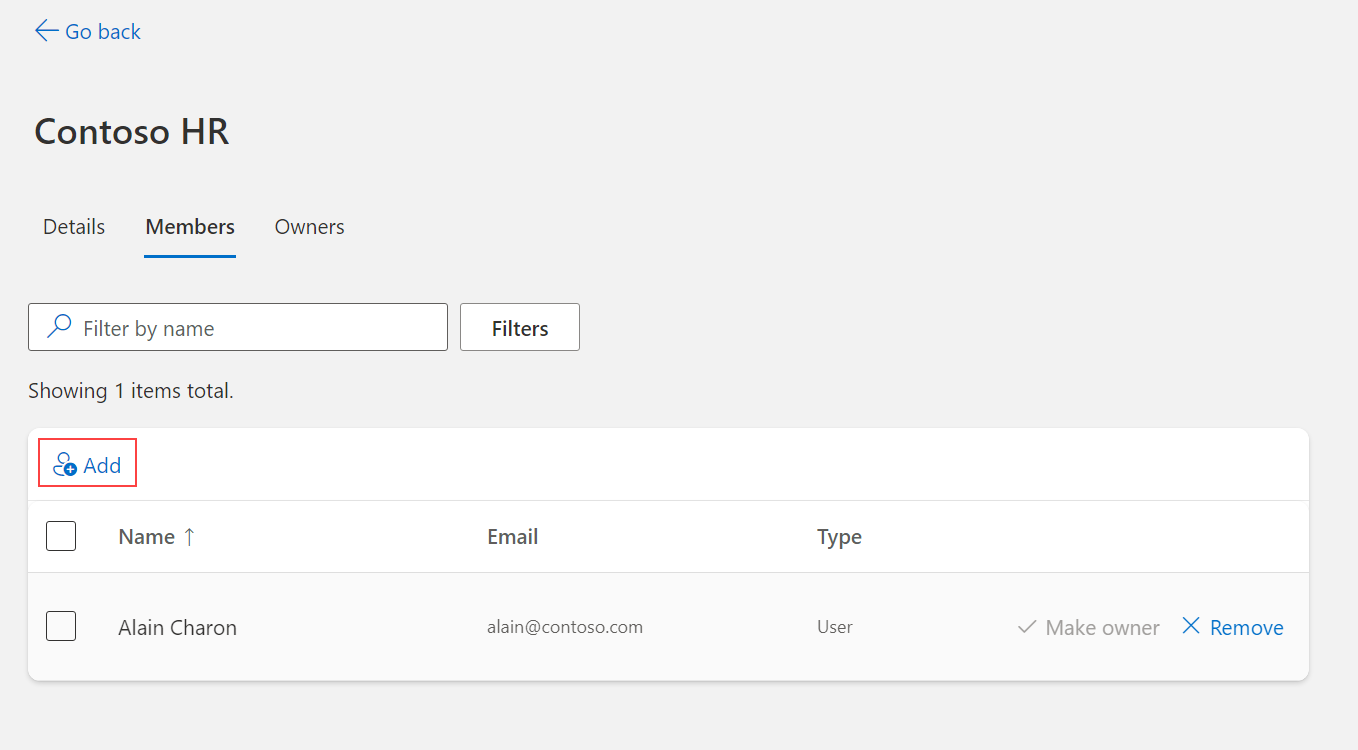Click the Filters button
The height and width of the screenshot is (750, 1358).
coord(519,327)
